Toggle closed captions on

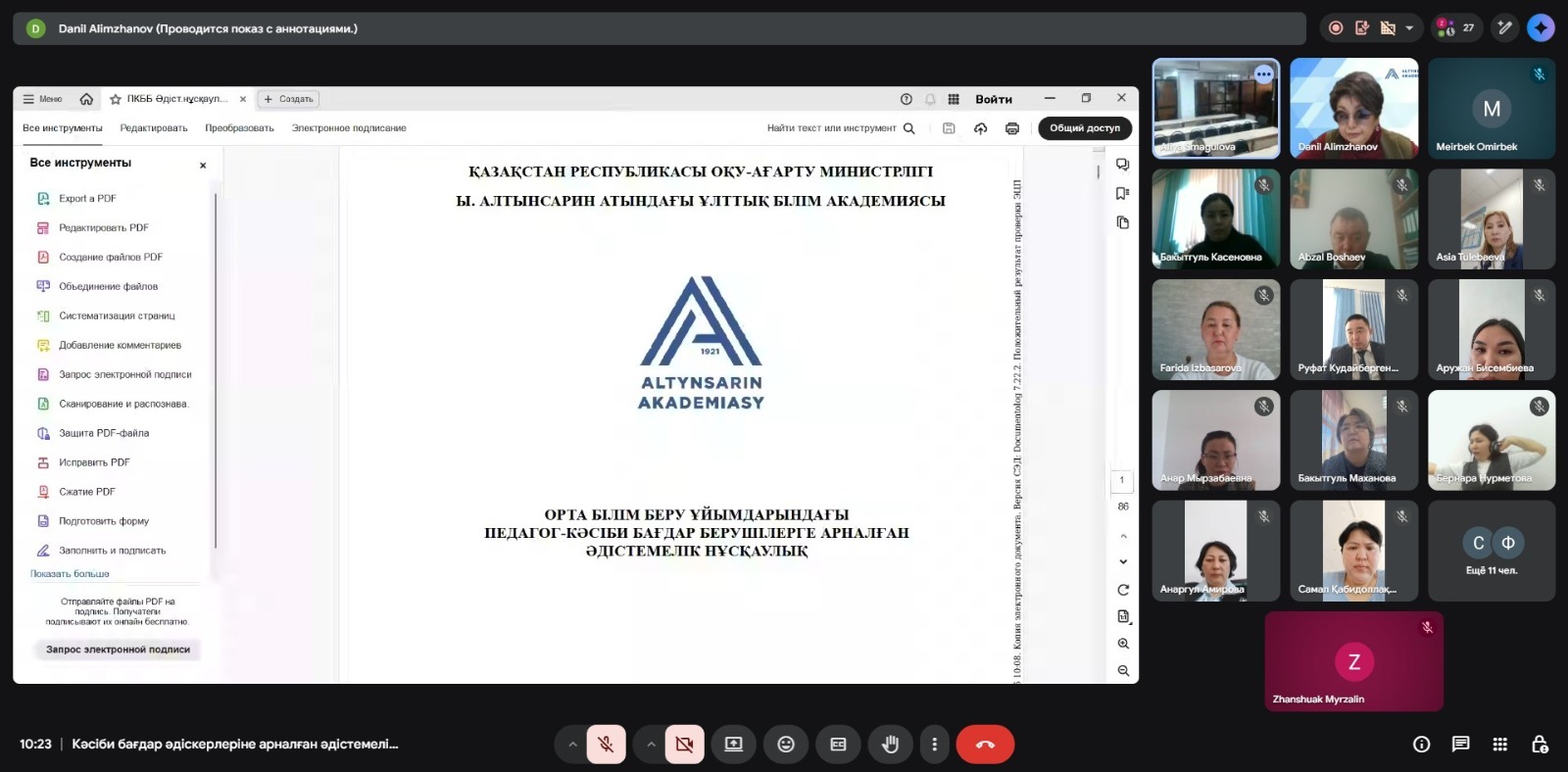click(838, 745)
